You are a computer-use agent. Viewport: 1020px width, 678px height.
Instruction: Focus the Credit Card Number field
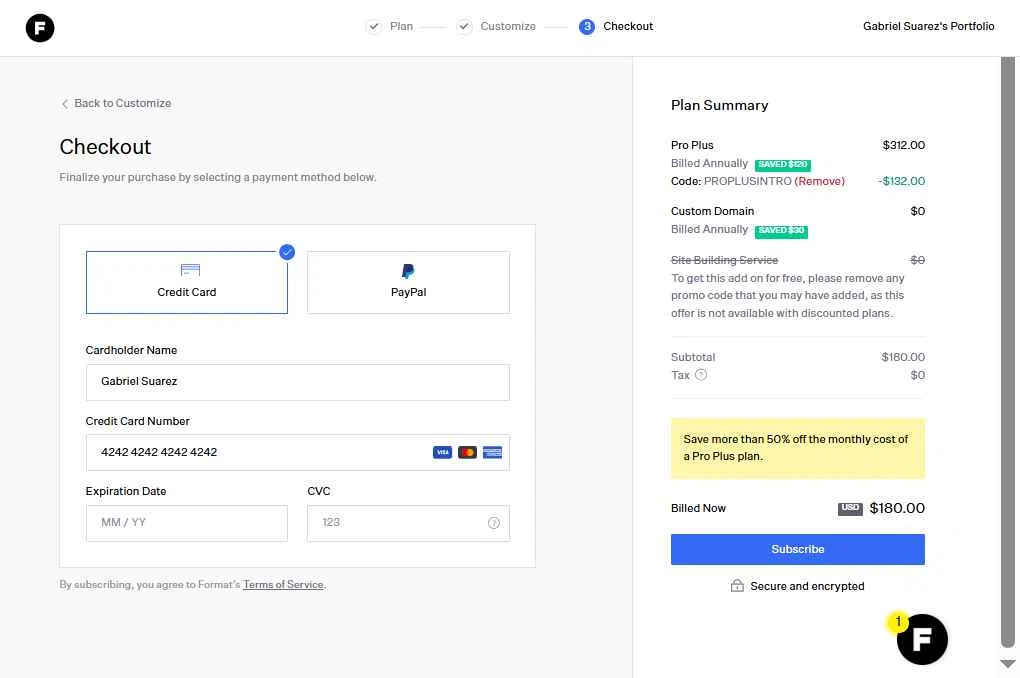297,452
